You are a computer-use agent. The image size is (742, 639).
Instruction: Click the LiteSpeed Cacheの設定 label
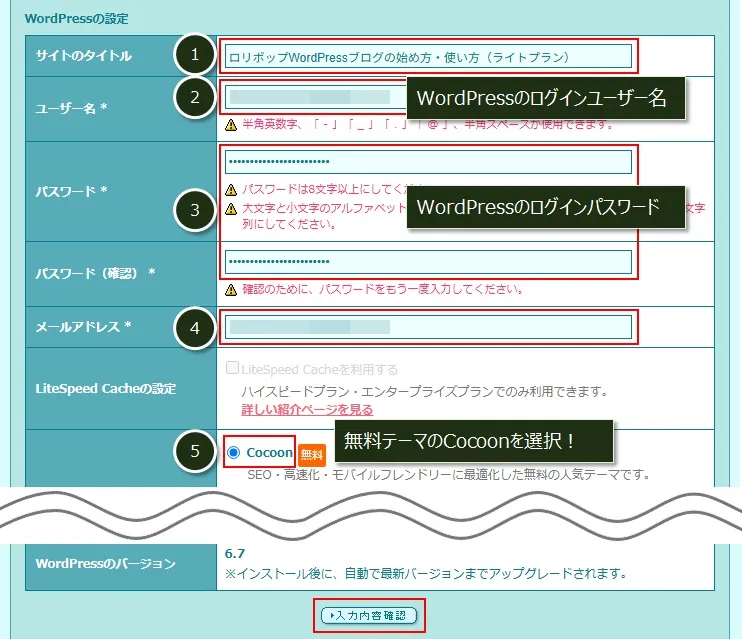pos(106,389)
